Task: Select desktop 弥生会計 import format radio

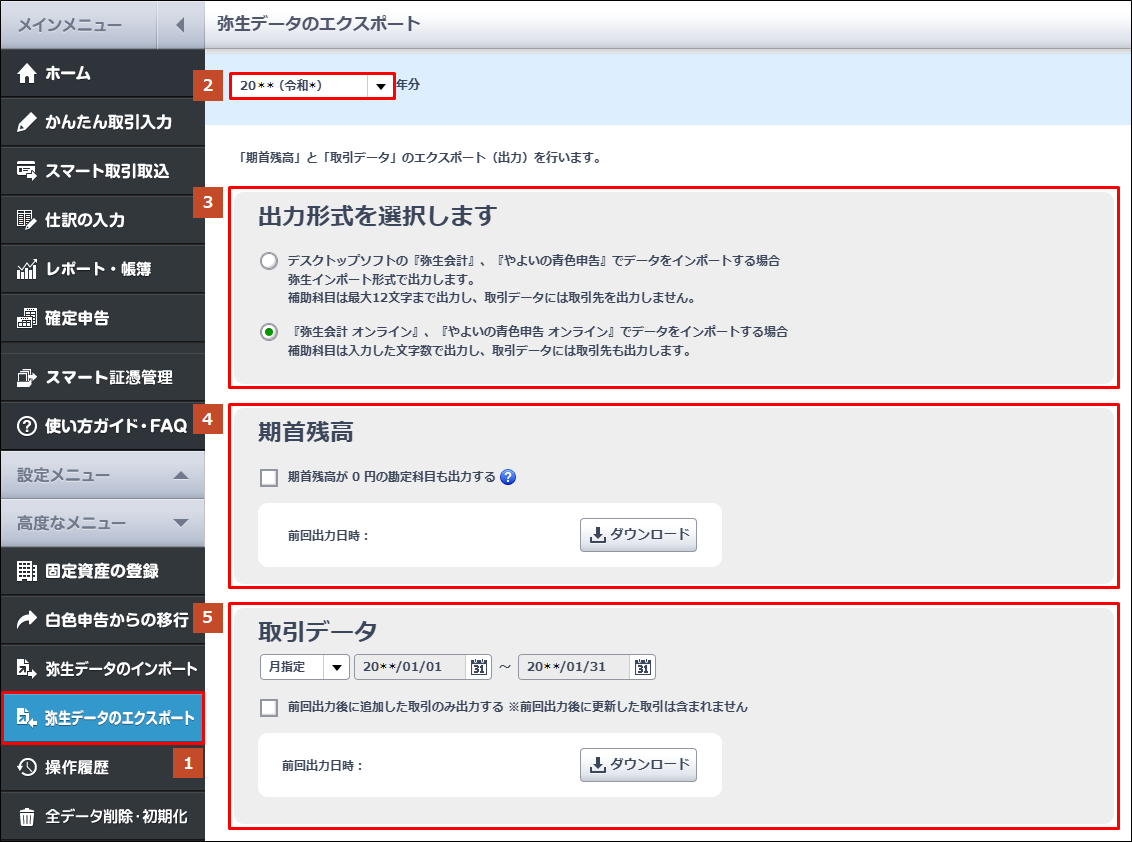Action: (268, 261)
